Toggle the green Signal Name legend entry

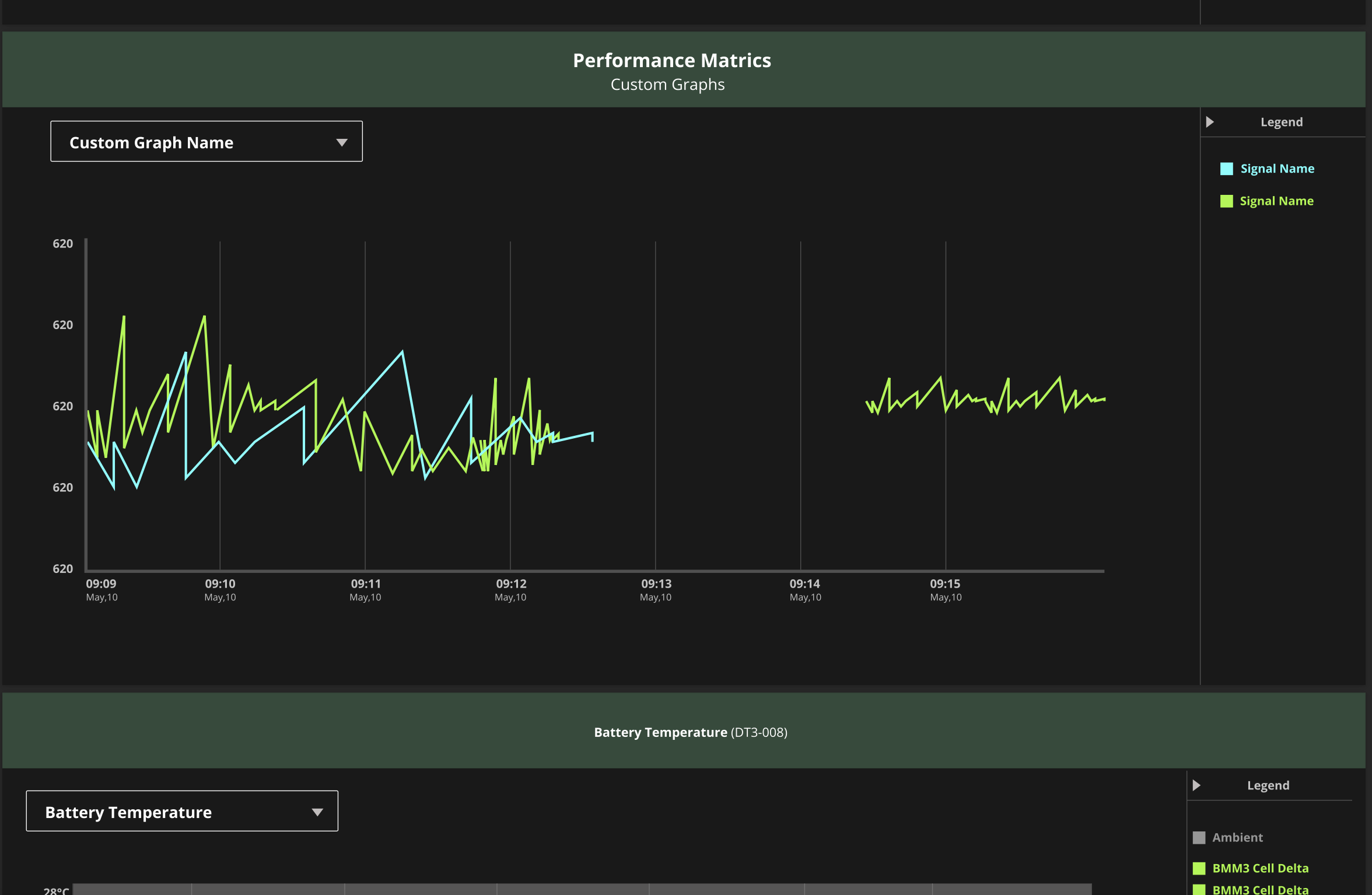(1276, 201)
